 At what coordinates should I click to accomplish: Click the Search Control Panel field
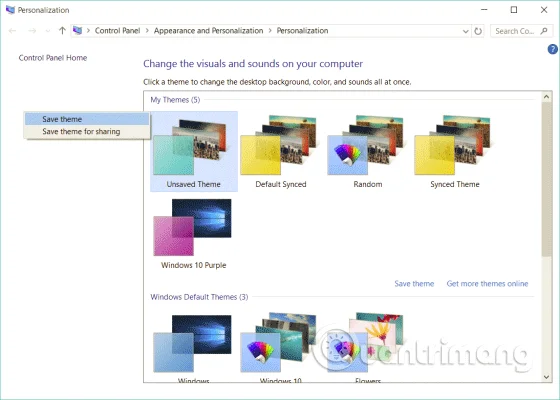pos(521,31)
